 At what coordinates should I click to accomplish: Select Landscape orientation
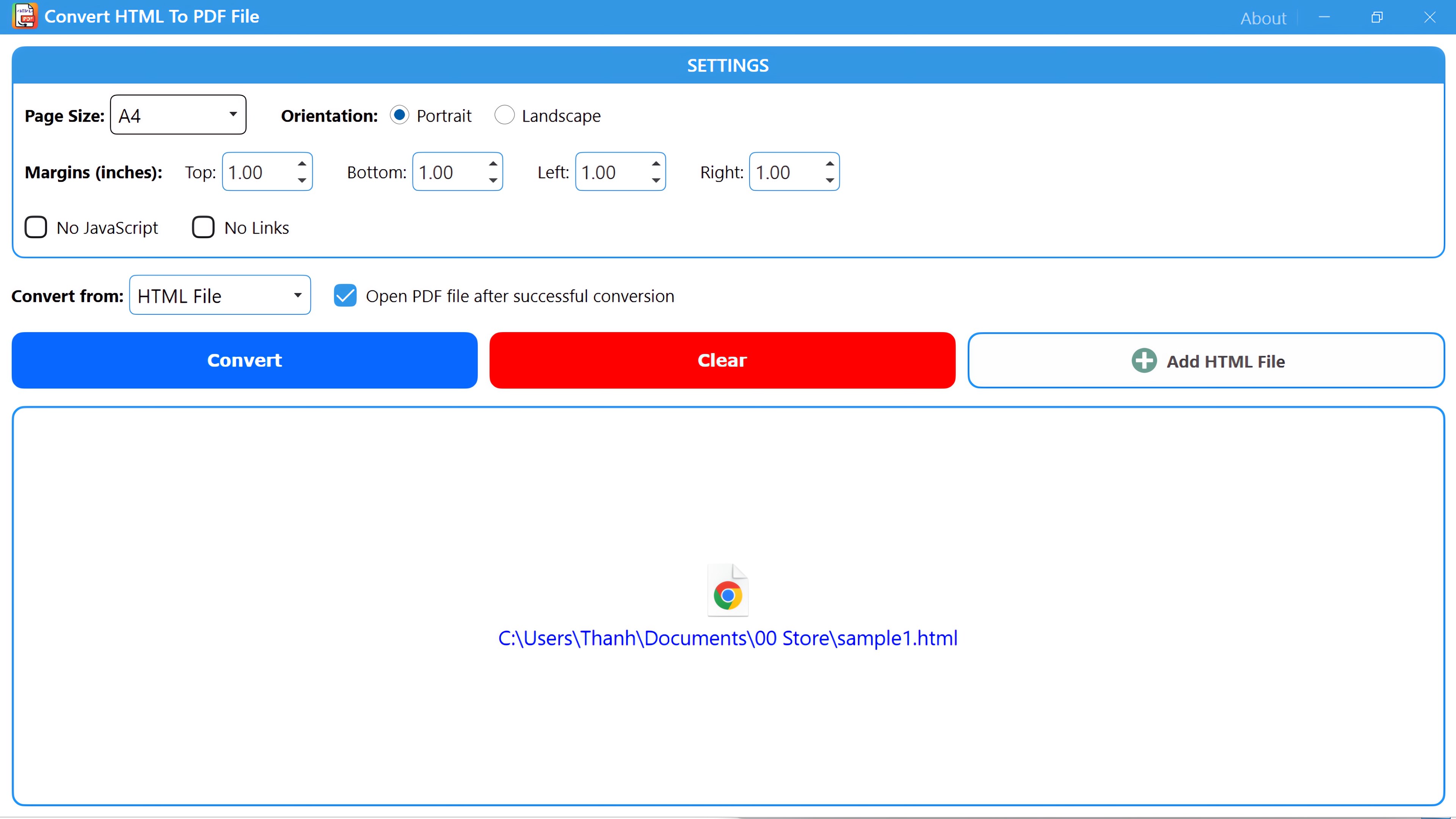[504, 115]
